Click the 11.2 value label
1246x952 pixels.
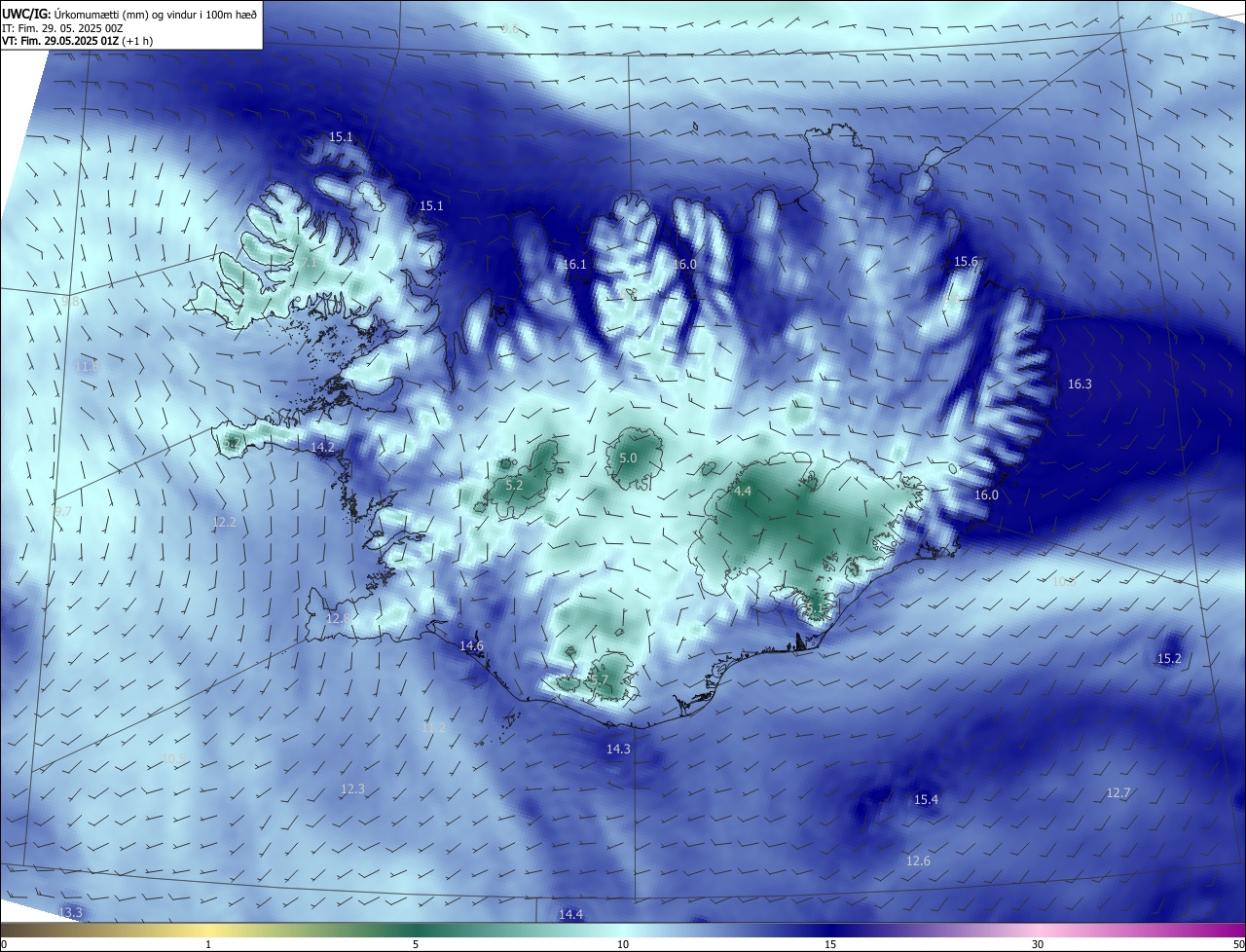point(433,728)
